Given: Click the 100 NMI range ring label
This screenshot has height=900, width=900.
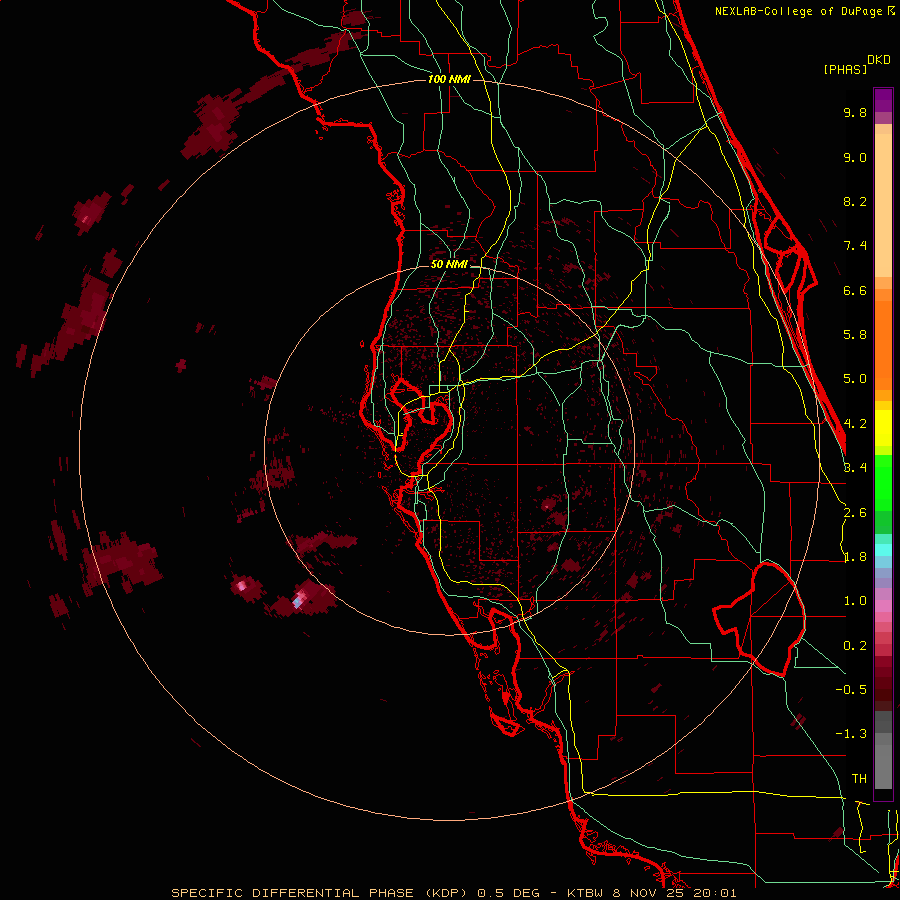Looking at the screenshot, I should pos(449,79).
